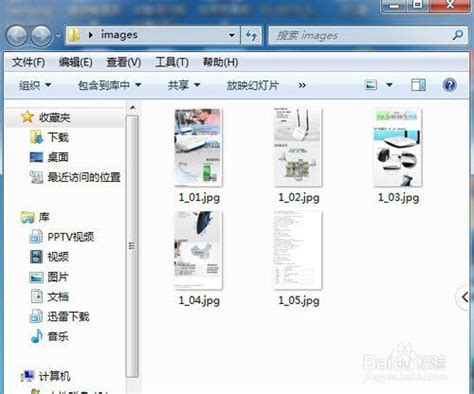
Task: Select the 1_03.jpg thumbnail
Action: click(397, 147)
